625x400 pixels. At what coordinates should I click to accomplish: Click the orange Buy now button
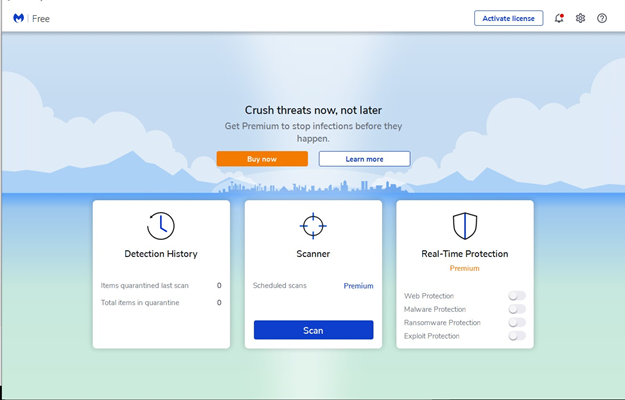coord(262,159)
